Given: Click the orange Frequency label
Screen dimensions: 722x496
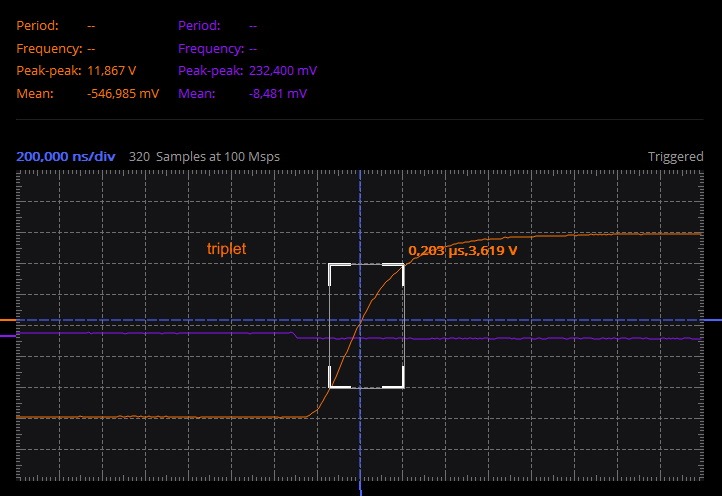Looking at the screenshot, I should pyautogui.click(x=49, y=48).
